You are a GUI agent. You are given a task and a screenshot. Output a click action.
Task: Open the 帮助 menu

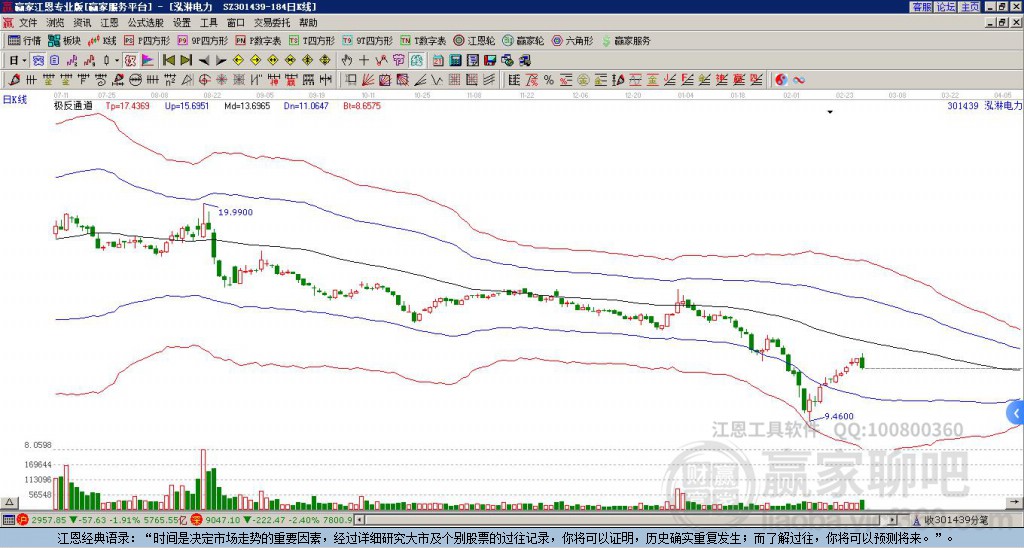coord(308,23)
